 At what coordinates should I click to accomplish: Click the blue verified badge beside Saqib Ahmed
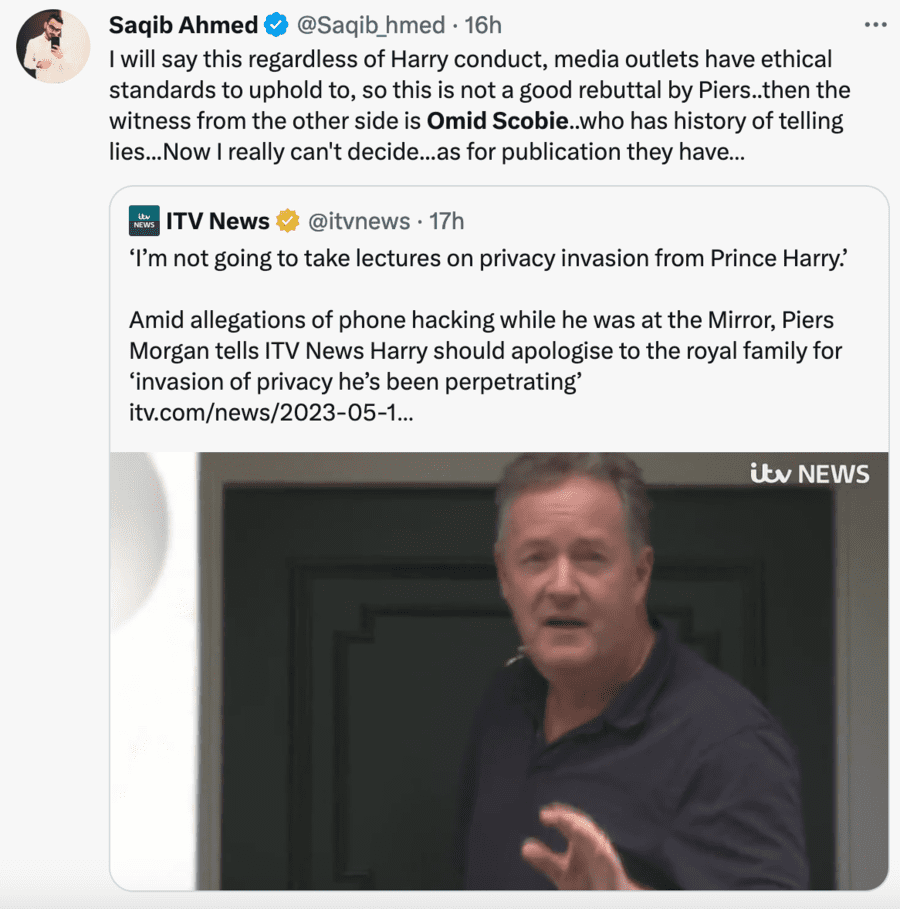[277, 24]
